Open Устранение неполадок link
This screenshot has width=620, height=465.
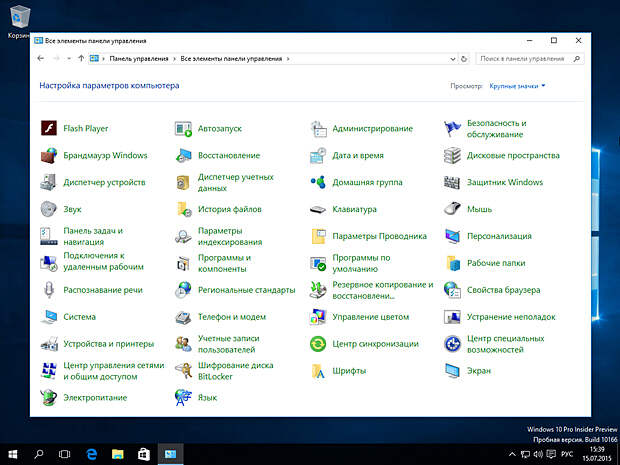(511, 317)
